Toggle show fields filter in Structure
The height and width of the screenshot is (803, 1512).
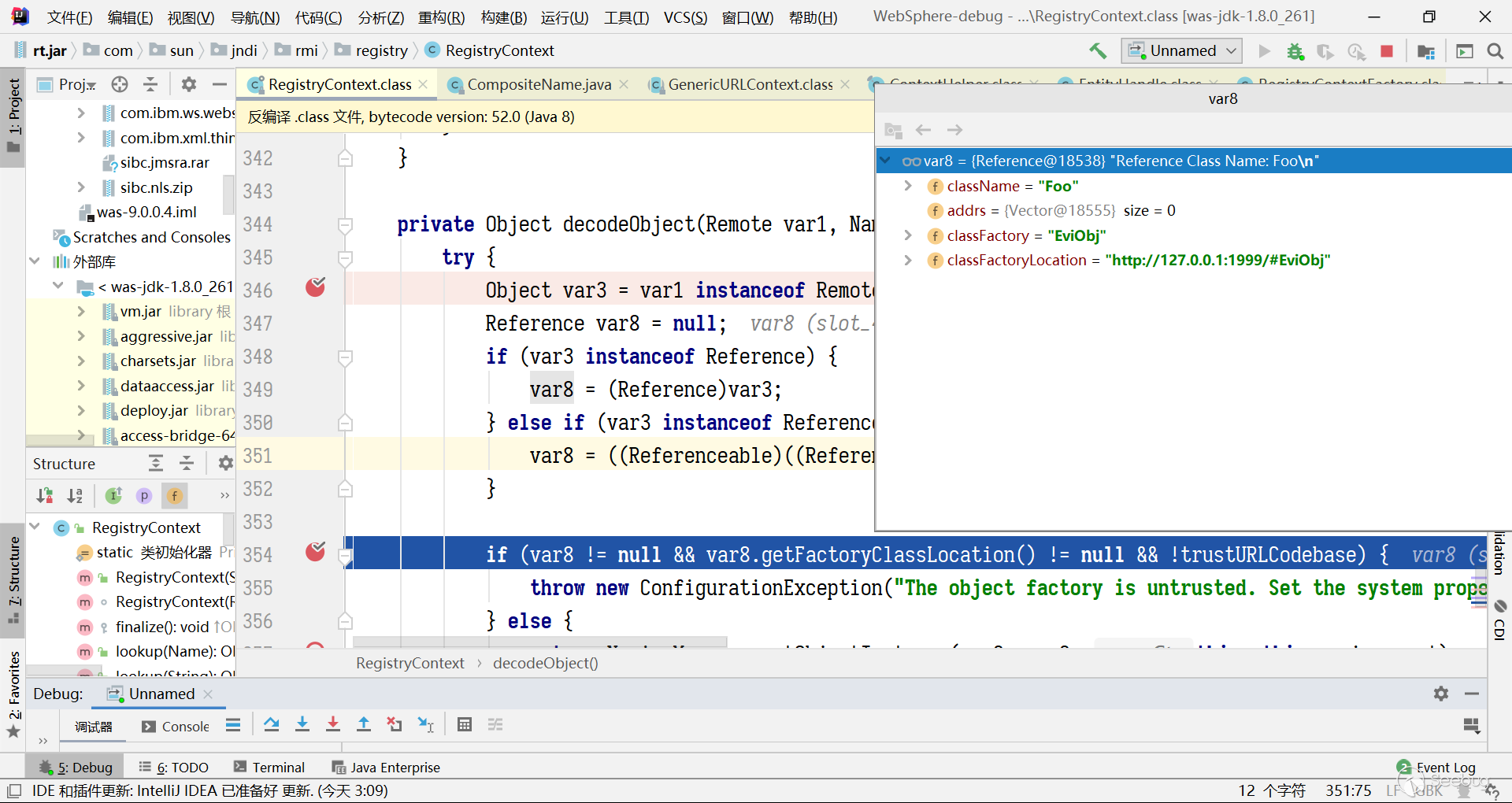point(174,496)
